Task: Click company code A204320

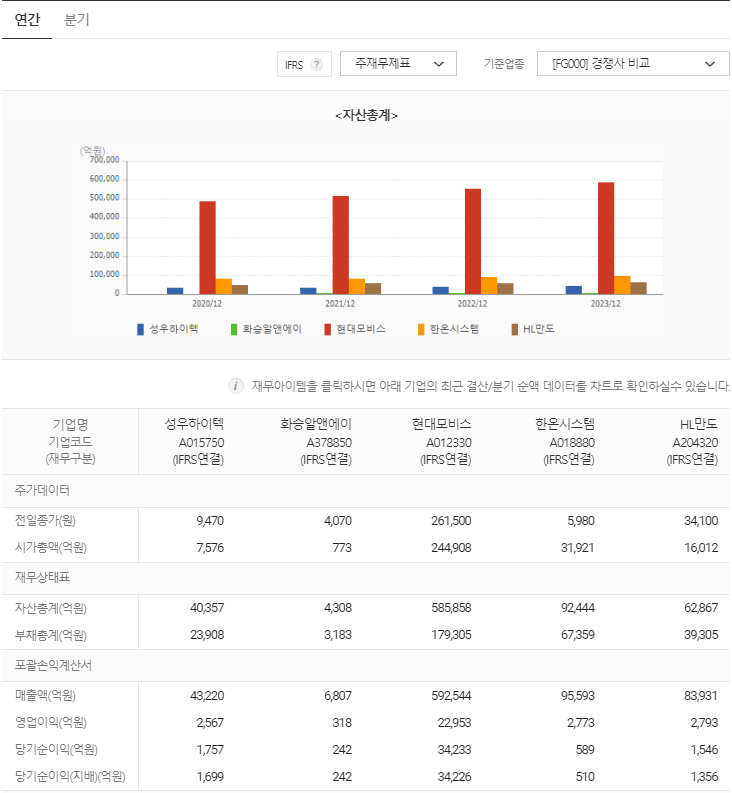Action: coord(696,443)
